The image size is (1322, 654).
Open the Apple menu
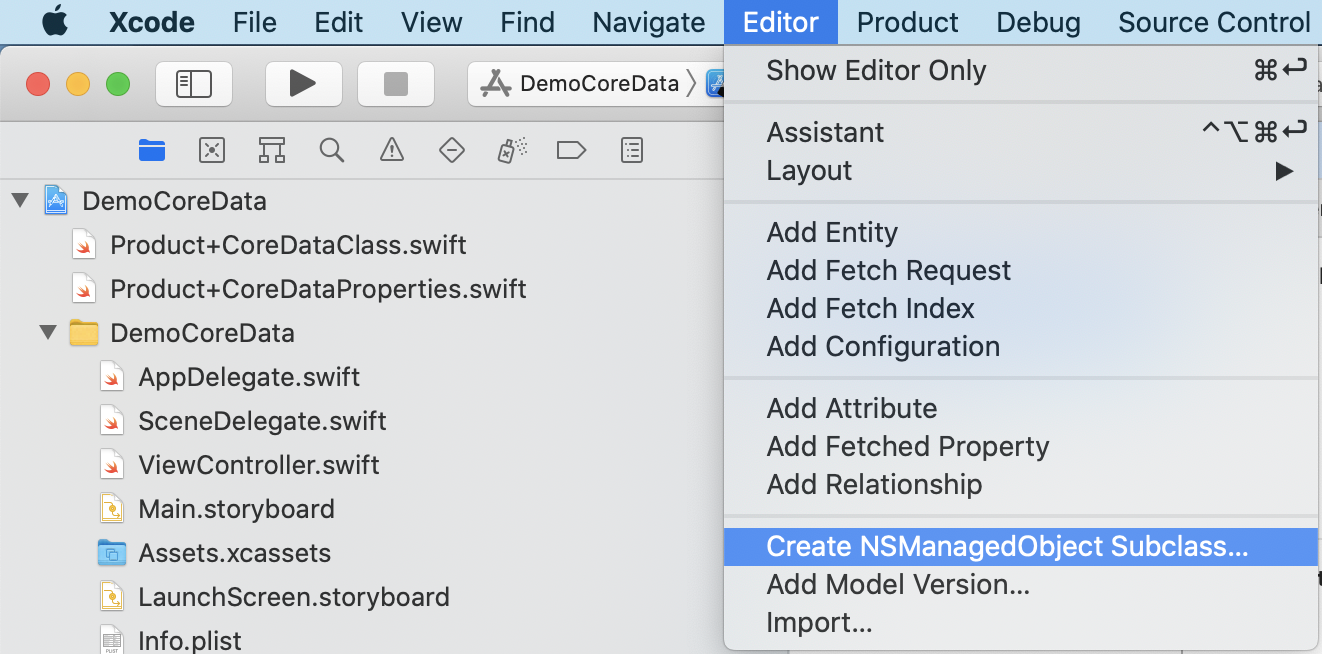pos(55,21)
